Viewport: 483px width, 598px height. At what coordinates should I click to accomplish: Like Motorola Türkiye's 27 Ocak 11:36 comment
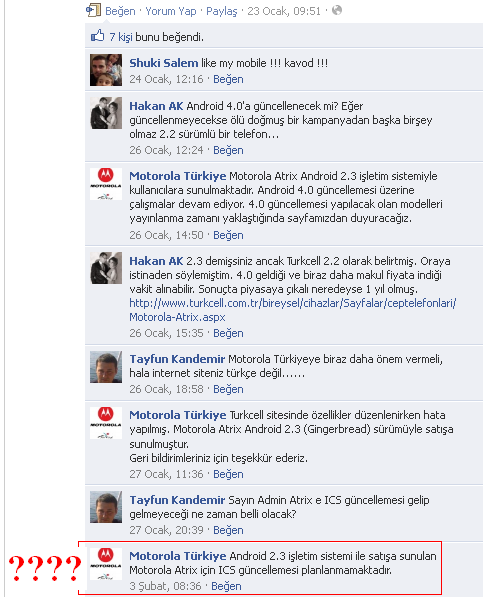228,474
